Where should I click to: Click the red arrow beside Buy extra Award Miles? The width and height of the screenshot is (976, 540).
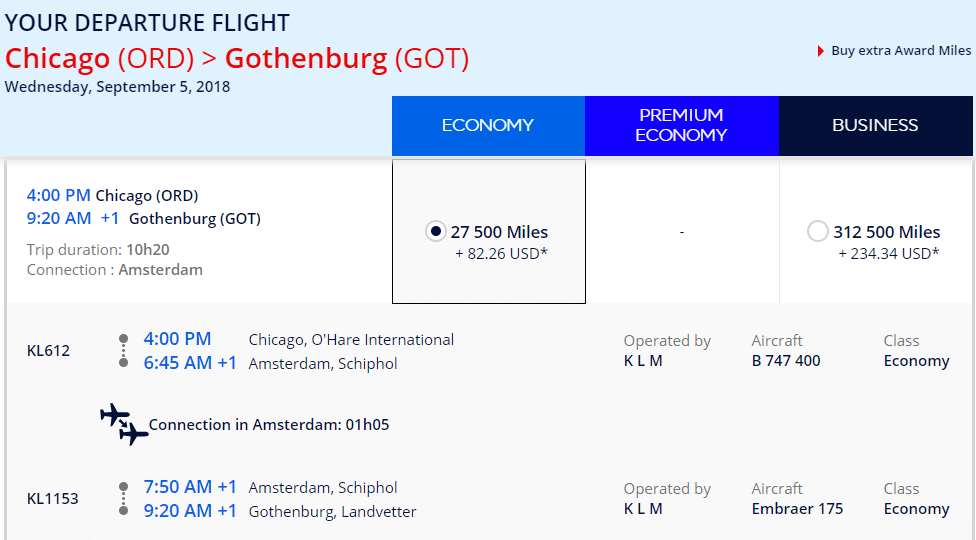(x=821, y=51)
